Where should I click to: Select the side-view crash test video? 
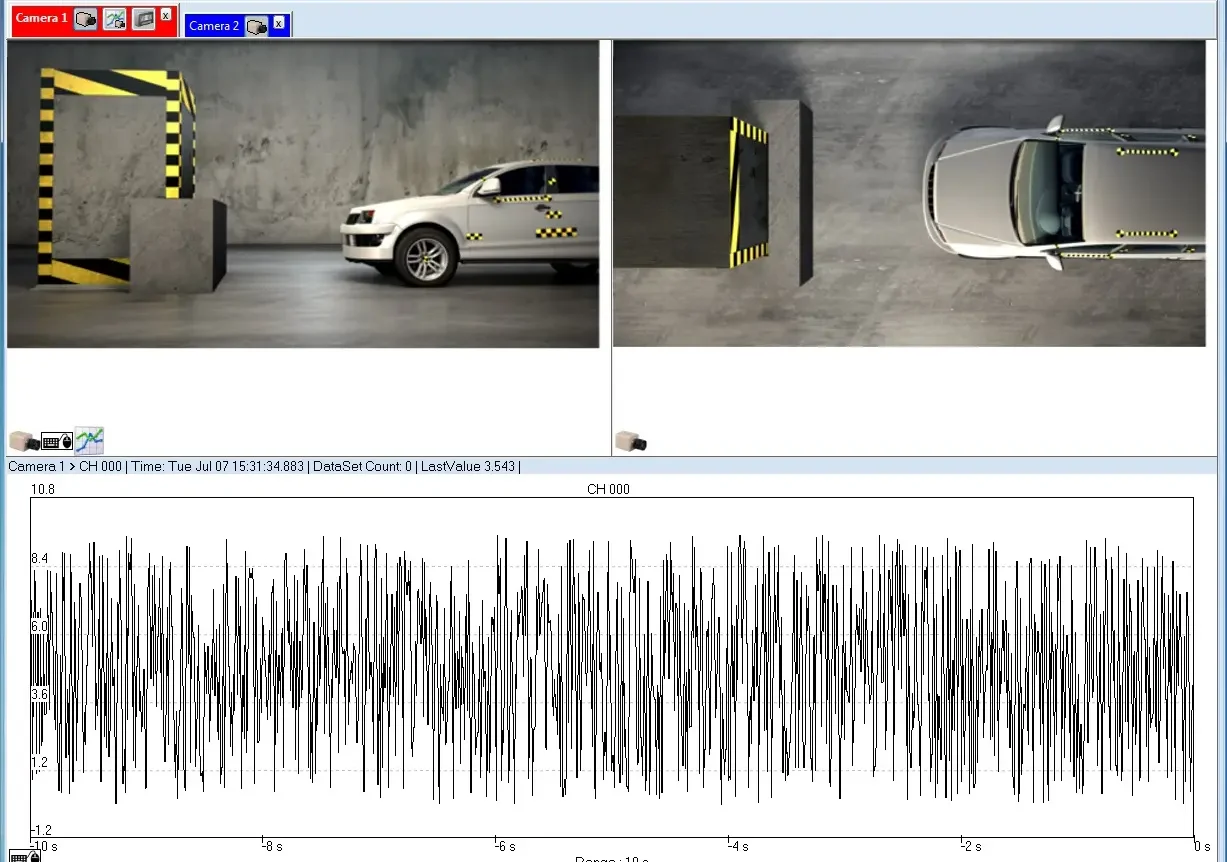[x=302, y=194]
